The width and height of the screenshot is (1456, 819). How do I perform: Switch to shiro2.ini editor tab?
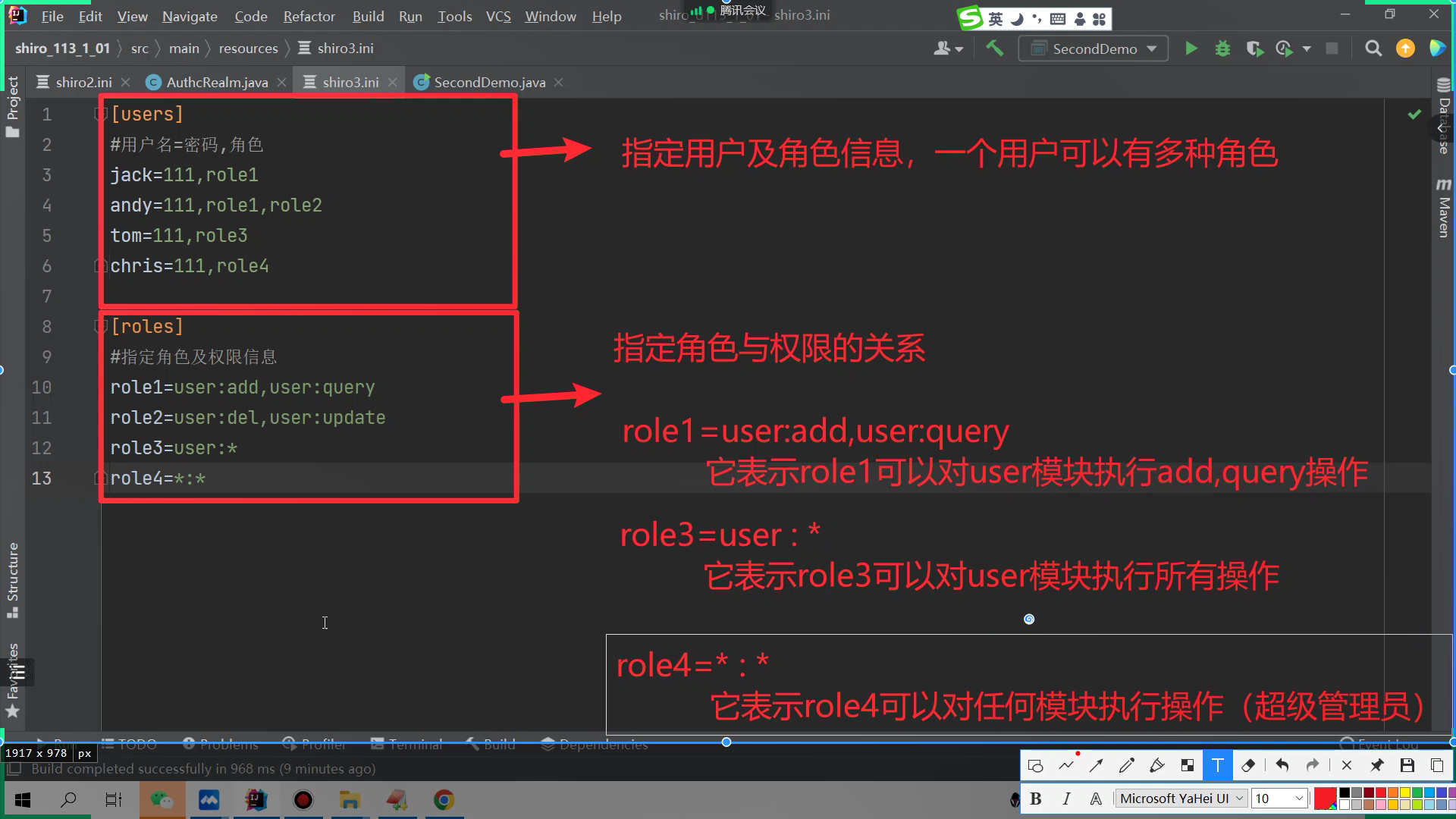click(x=83, y=82)
